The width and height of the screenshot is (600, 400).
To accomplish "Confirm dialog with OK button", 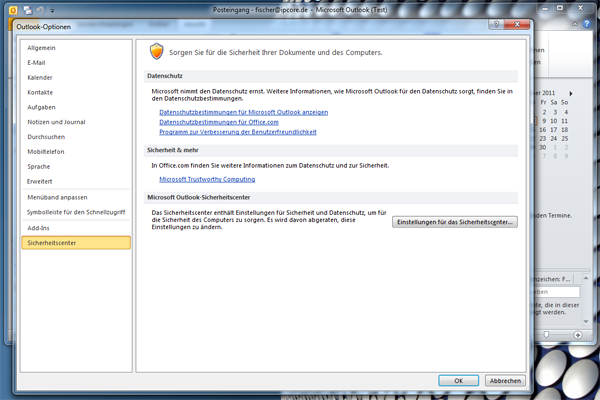I will [x=458, y=380].
